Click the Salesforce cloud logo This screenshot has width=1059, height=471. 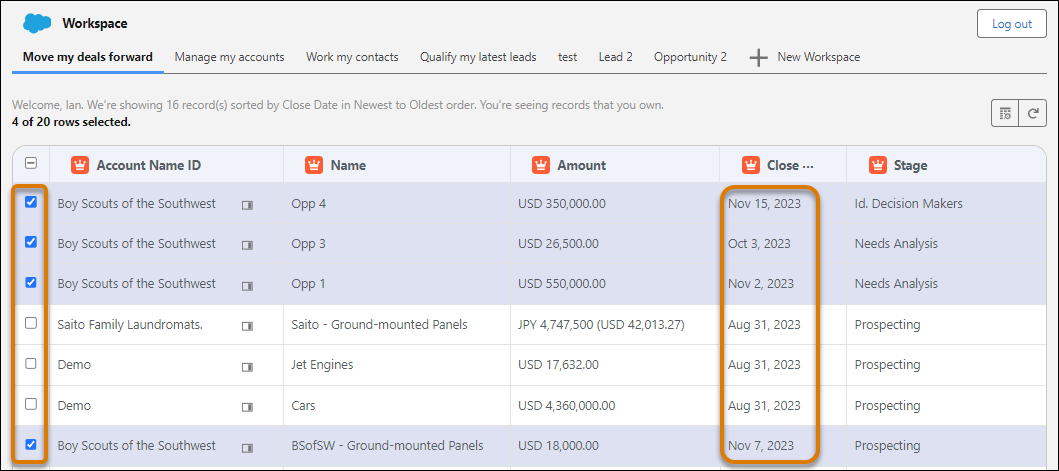coord(37,23)
